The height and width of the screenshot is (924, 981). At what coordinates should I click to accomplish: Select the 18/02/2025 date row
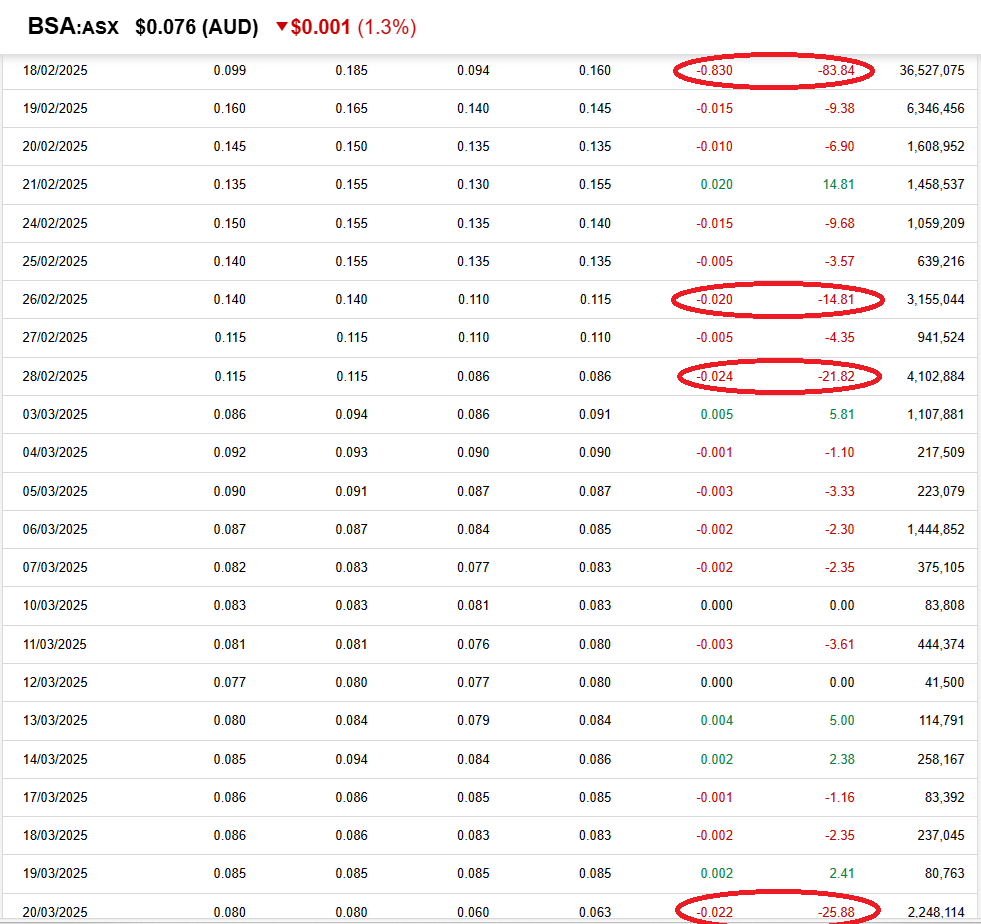(55, 70)
